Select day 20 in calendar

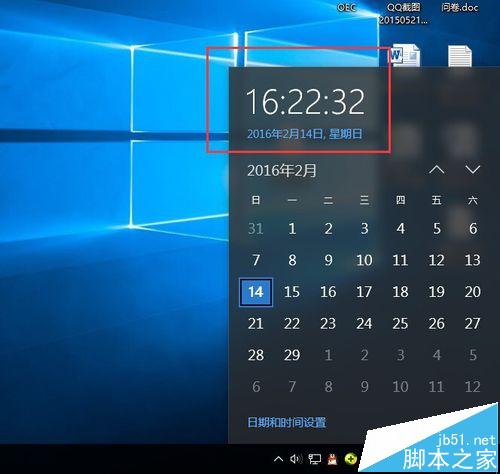[x=473, y=292]
